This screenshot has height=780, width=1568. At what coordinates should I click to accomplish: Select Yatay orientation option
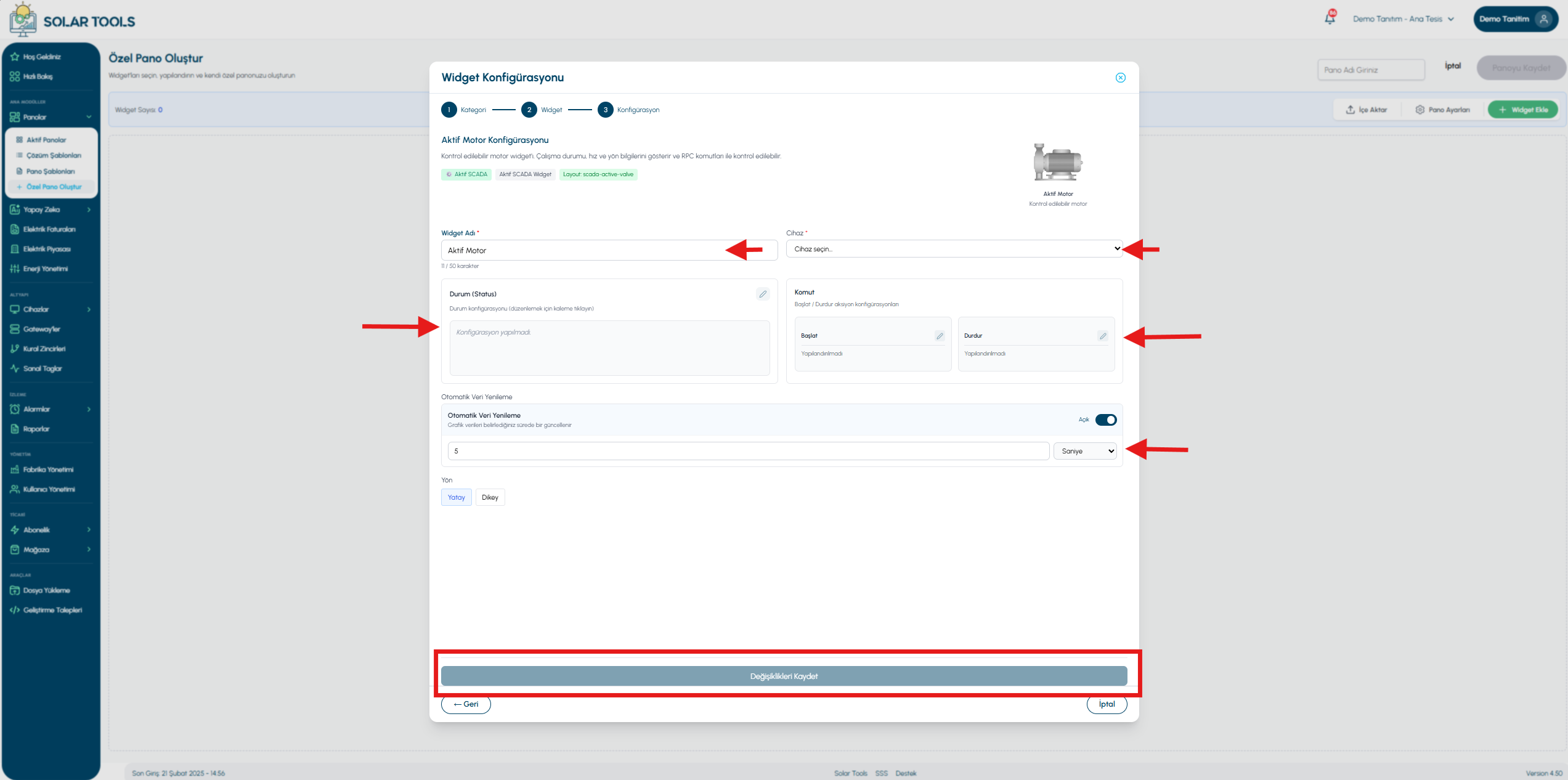coord(457,497)
